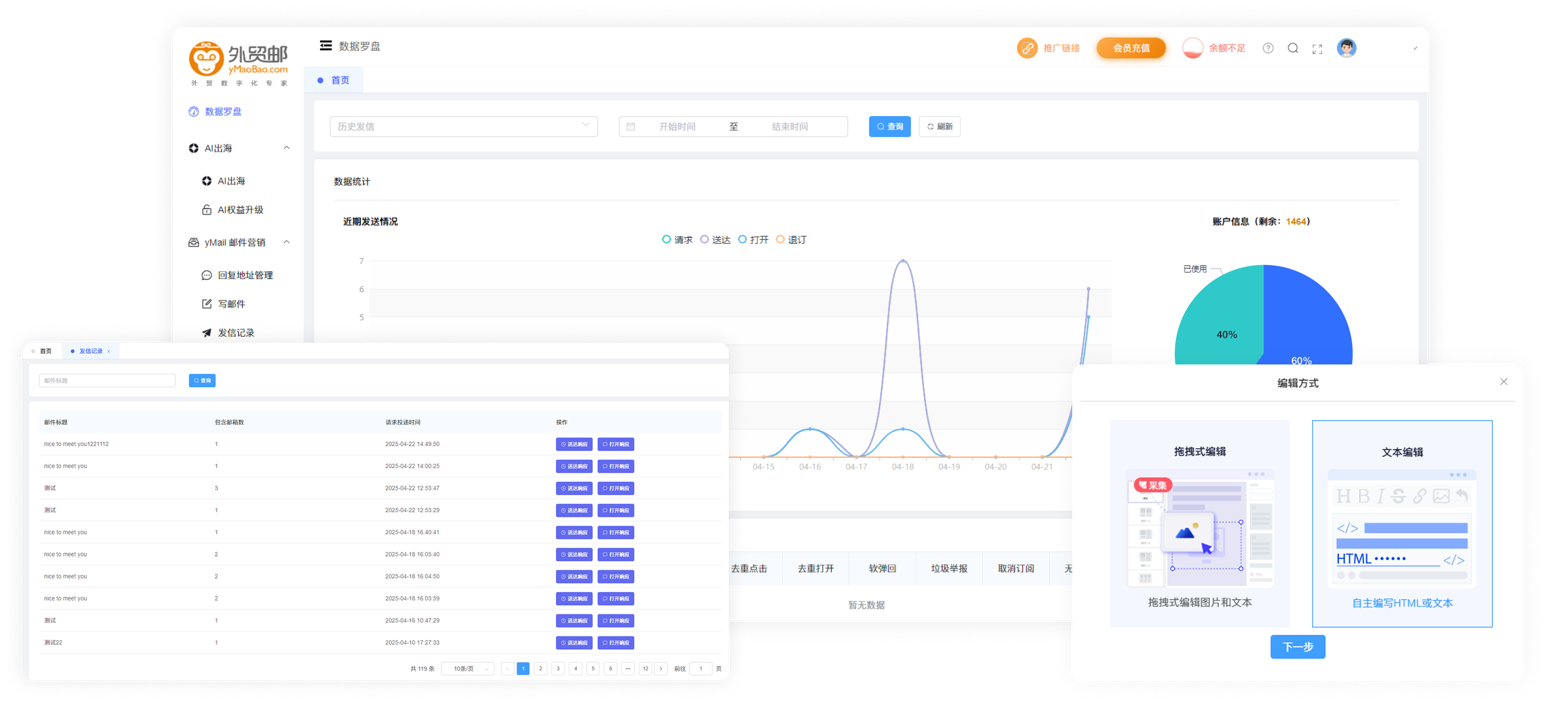Toggle the 送达 series in chart legend
Image resolution: width=1548 pixels, height=706 pixels.
point(716,240)
